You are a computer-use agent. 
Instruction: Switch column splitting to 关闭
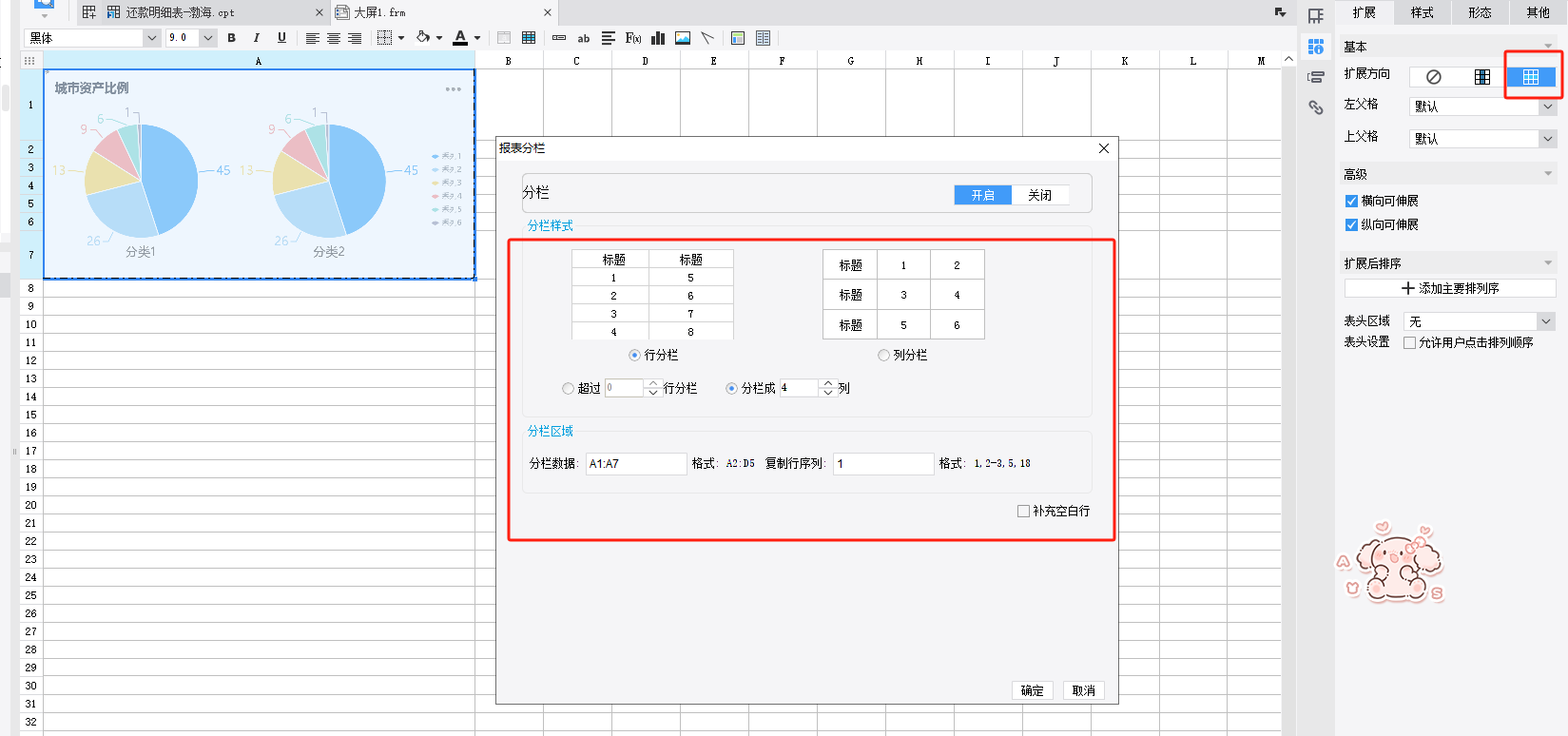pyautogui.click(x=1040, y=195)
